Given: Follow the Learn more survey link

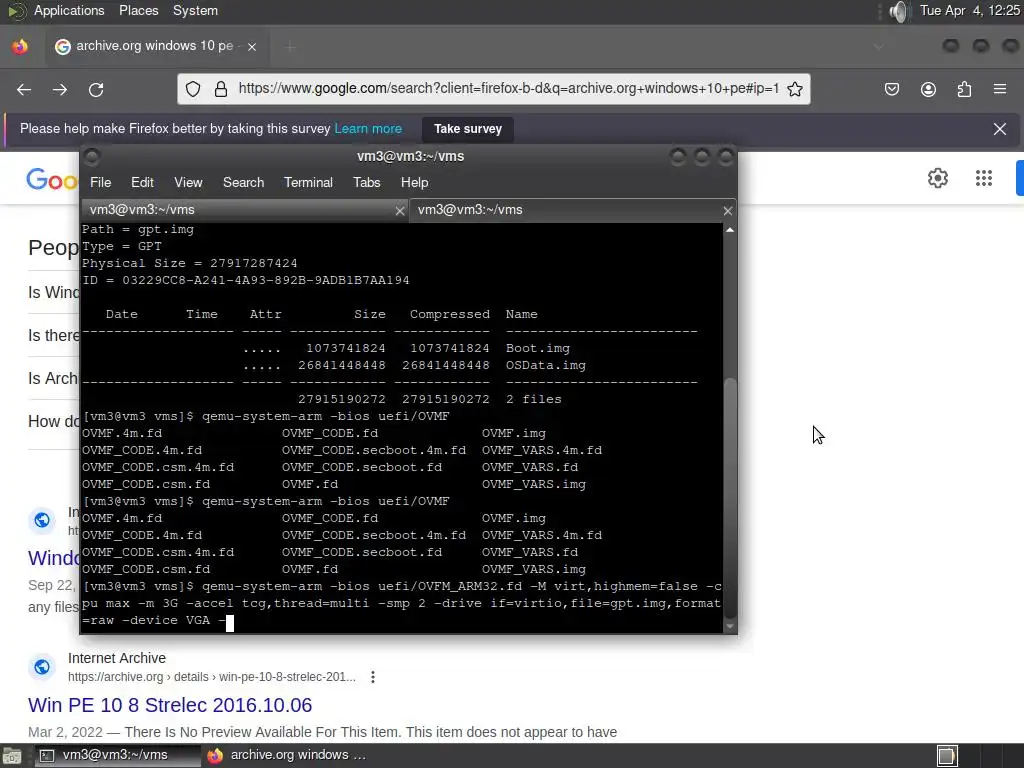Looking at the screenshot, I should 368,129.
